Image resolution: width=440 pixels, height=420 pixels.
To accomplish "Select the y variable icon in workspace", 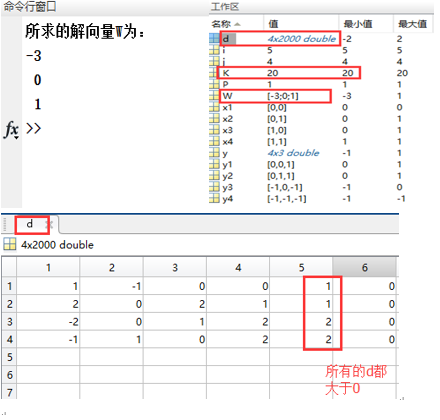I will tap(214, 153).
